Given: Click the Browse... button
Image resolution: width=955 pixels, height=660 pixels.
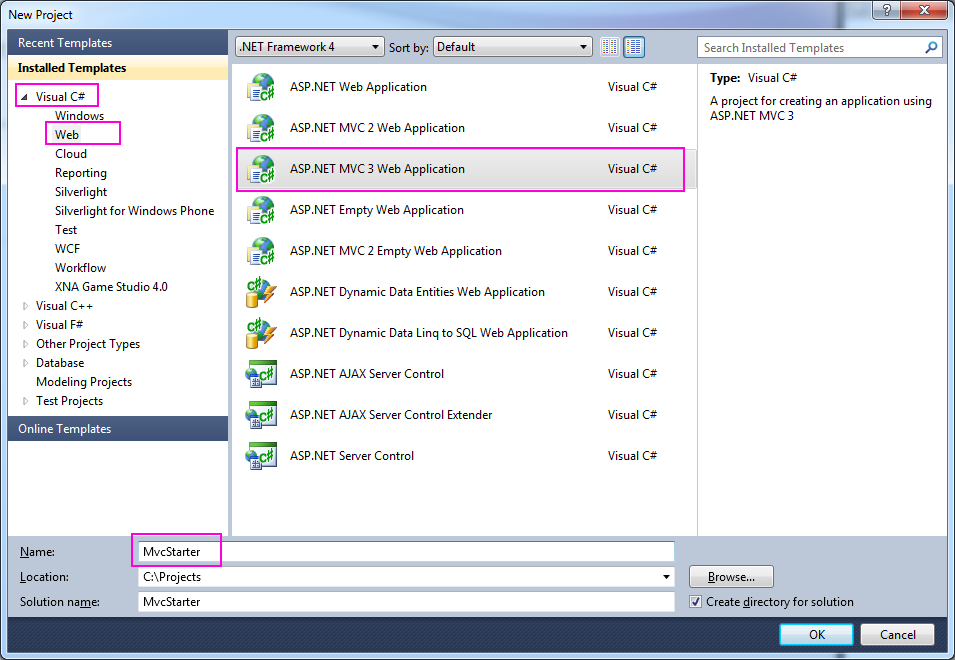Looking at the screenshot, I should coord(731,577).
